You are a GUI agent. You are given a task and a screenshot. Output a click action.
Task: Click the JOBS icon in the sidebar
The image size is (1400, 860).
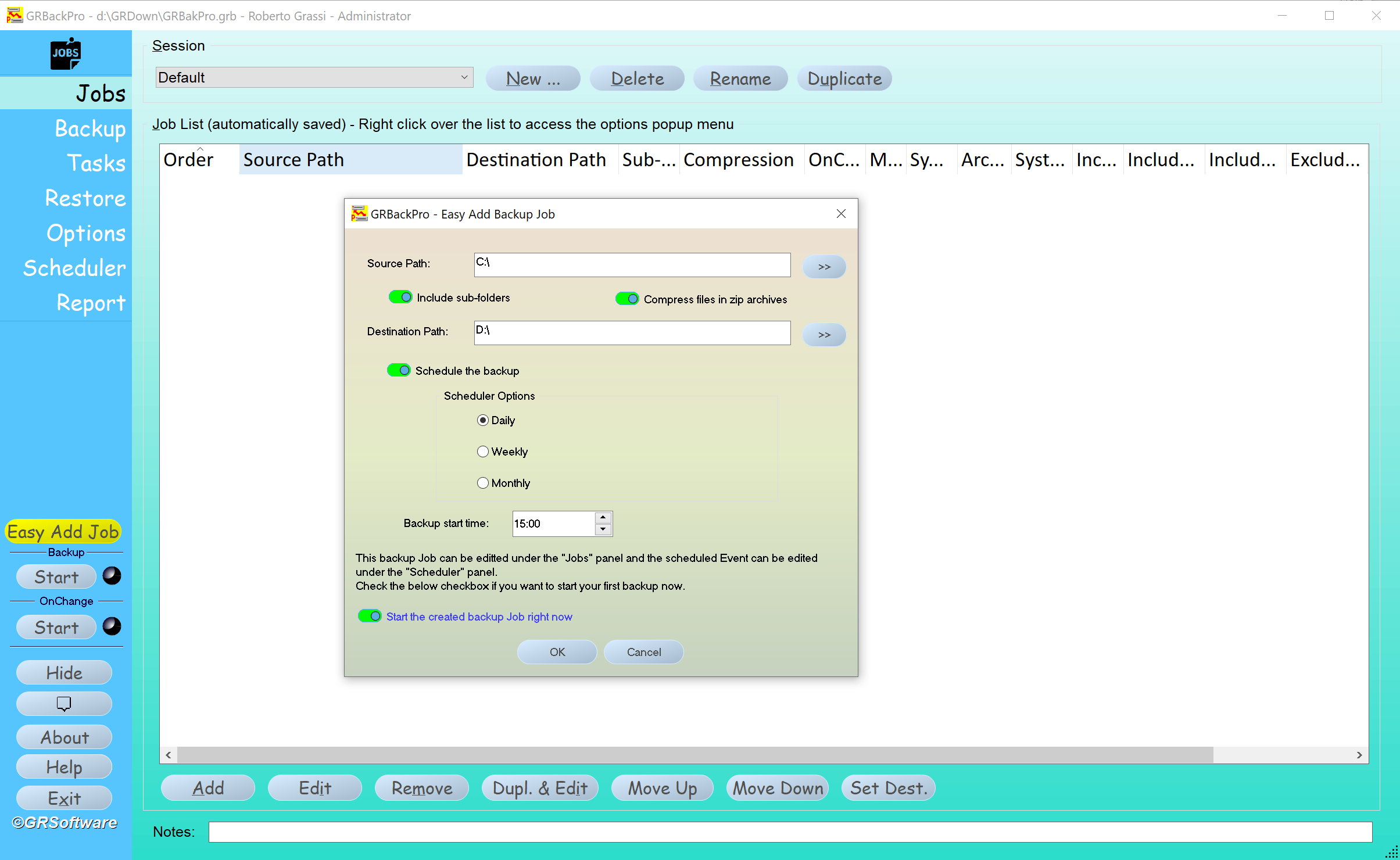click(66, 54)
